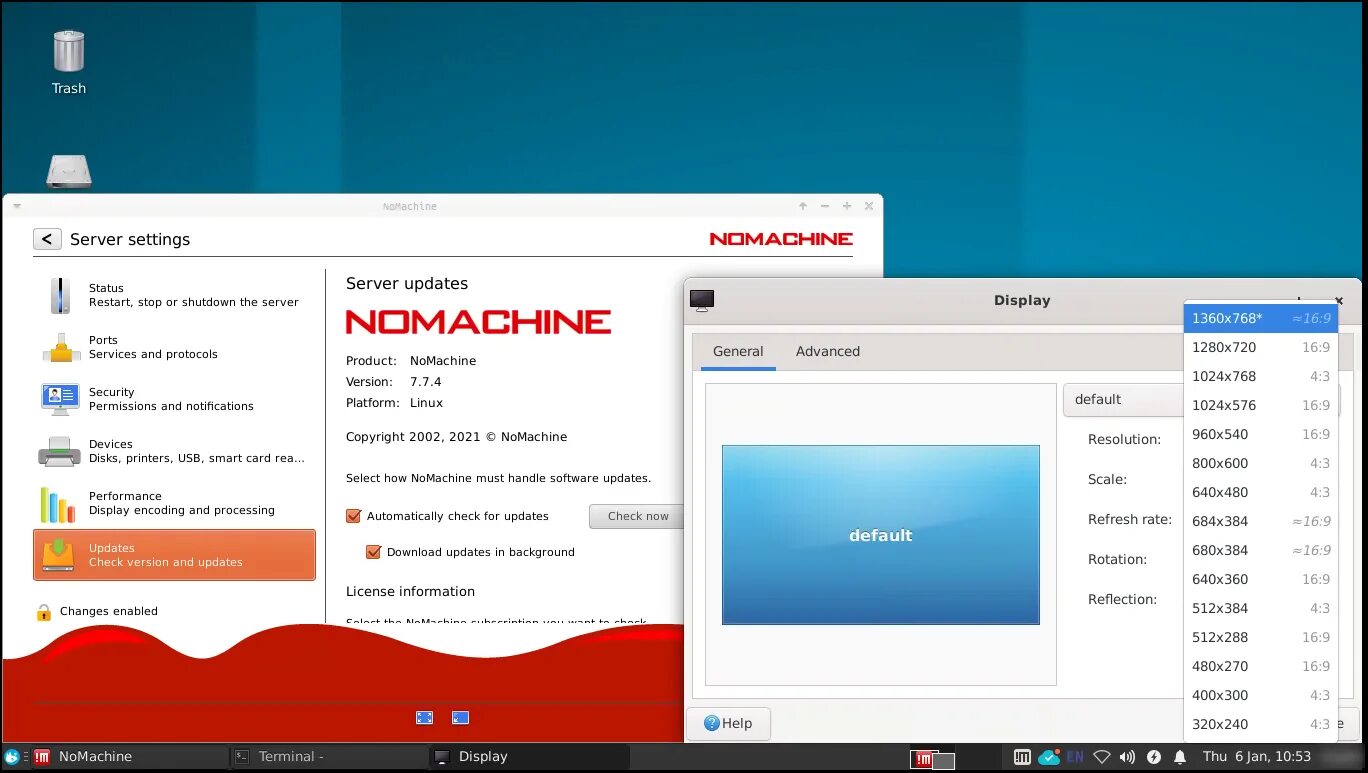Screen dimensions: 1368x773
Task: Choose resolution 512x384
Action: 1260,608
